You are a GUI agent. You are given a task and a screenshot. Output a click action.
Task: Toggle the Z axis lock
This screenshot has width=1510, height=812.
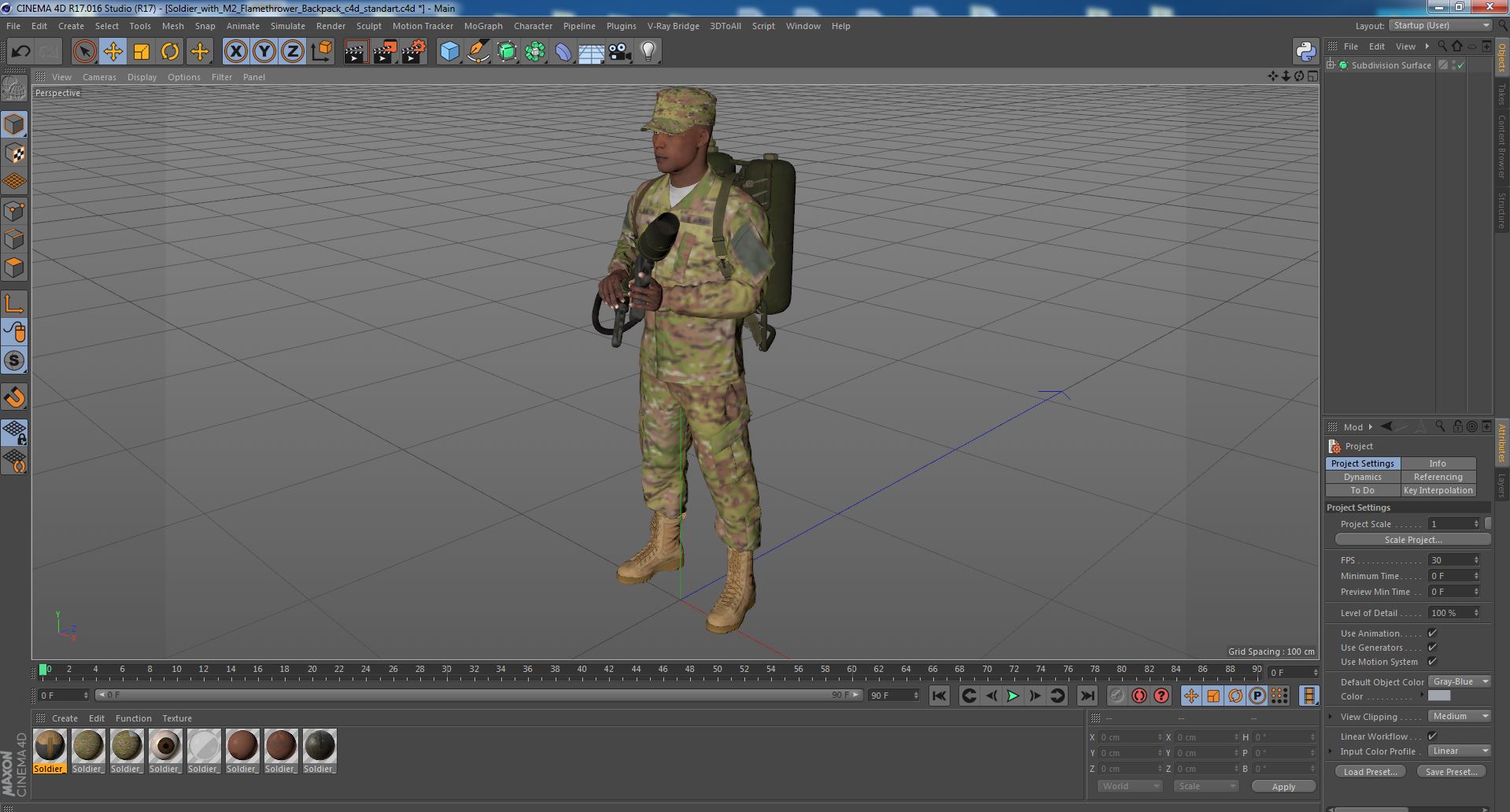click(x=293, y=52)
